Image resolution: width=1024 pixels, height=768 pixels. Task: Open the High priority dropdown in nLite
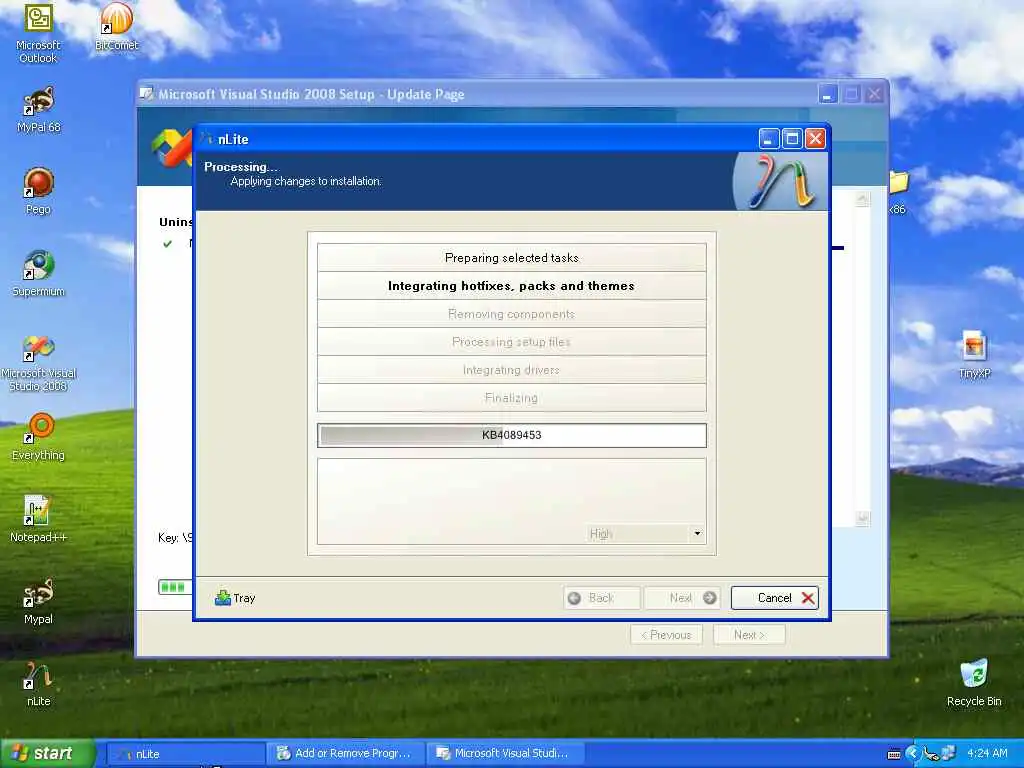(x=645, y=534)
